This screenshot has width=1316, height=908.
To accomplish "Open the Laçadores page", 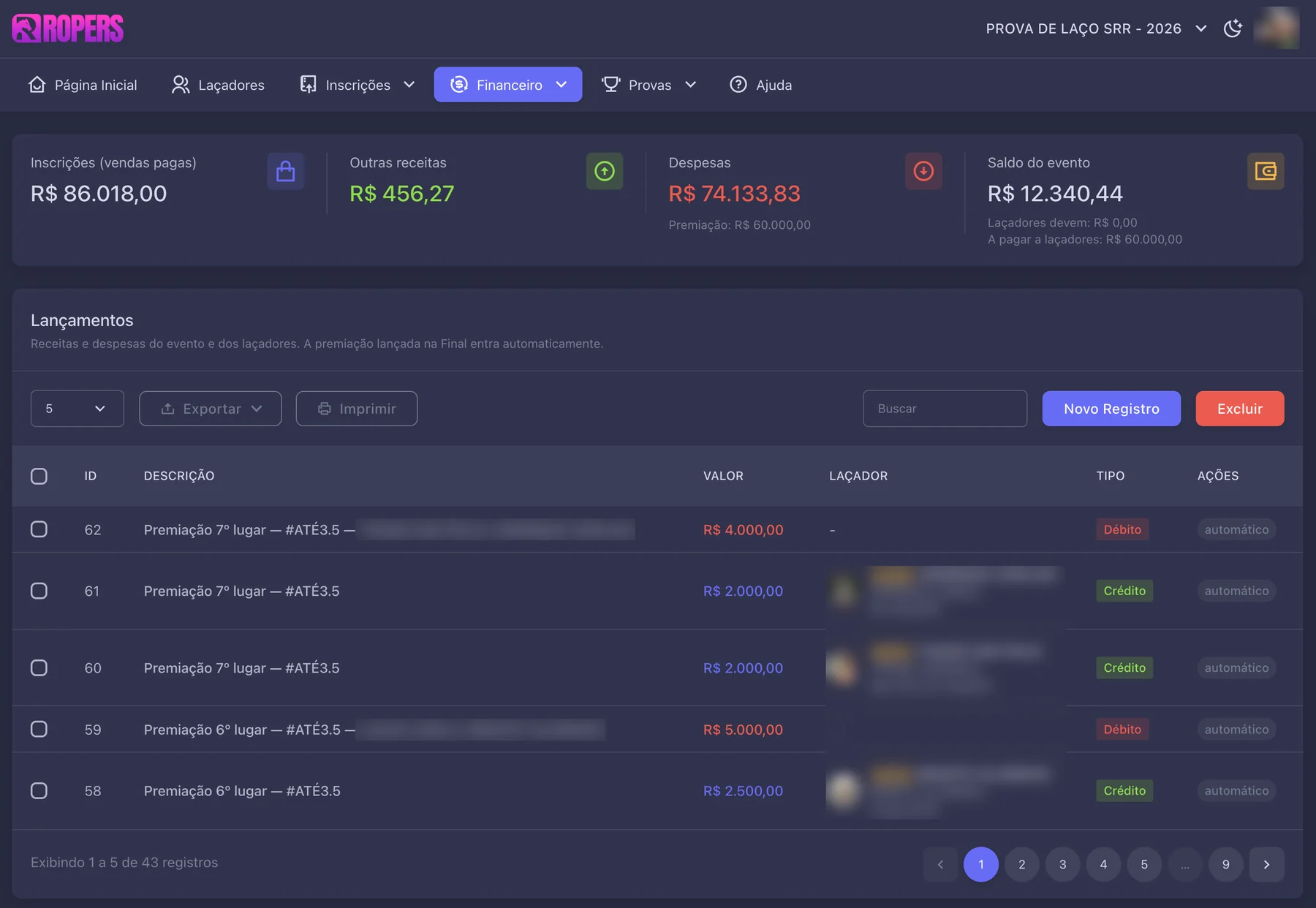I will (x=218, y=85).
